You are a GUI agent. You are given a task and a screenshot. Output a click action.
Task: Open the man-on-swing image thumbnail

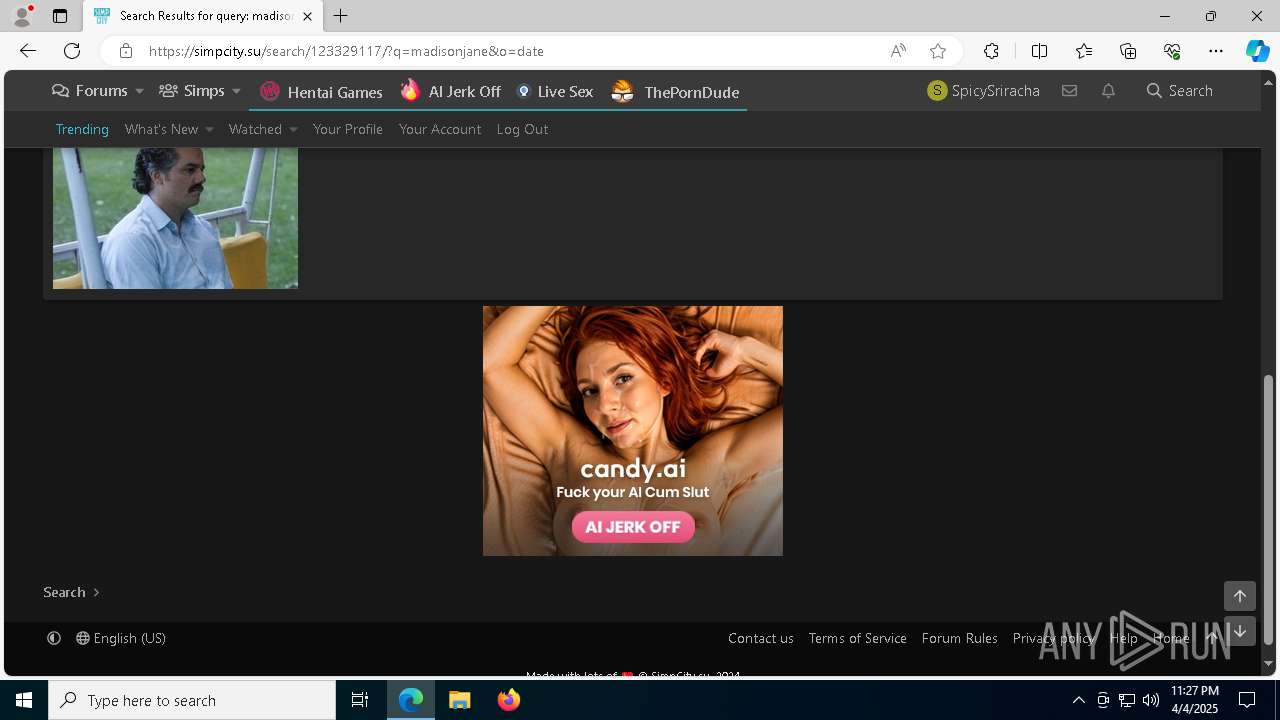pos(175,218)
